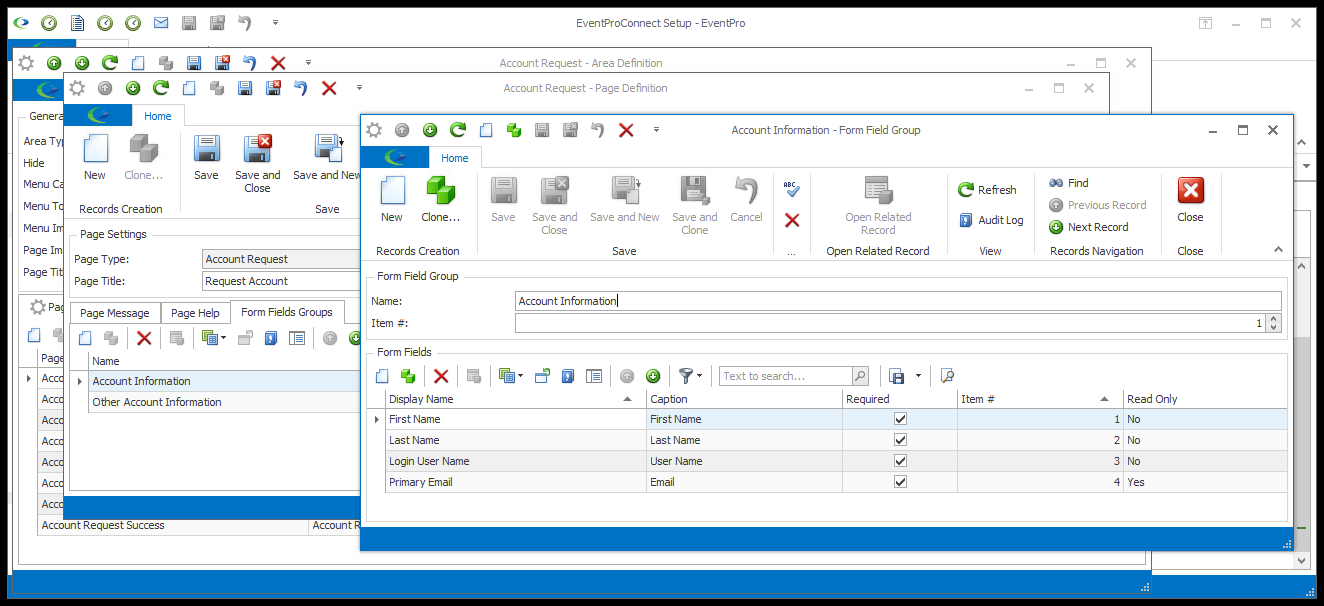1324x606 pixels.
Task: Collapse the Form Field Group ribbon
Action: (1278, 249)
